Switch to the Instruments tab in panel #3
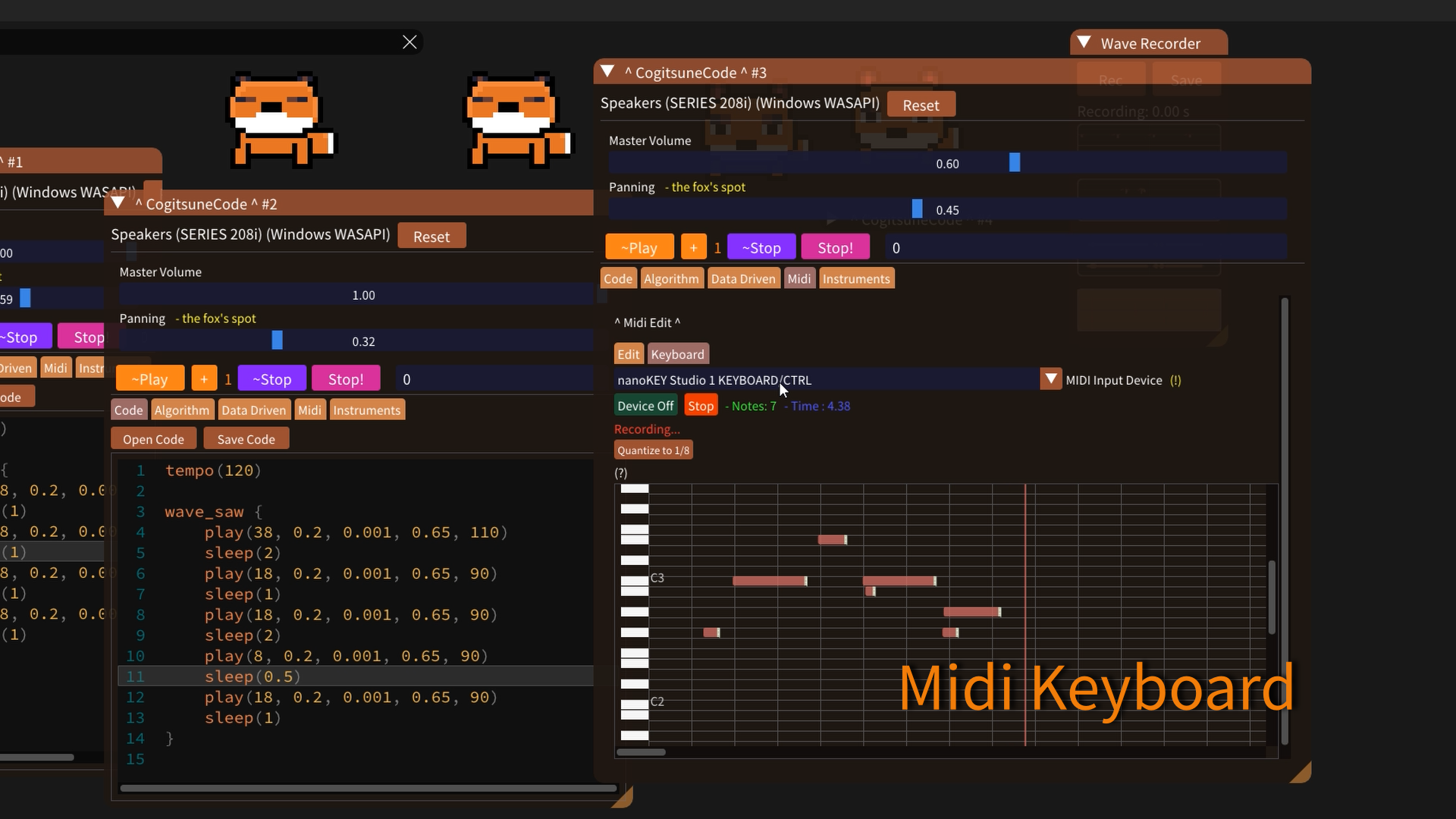 click(856, 278)
